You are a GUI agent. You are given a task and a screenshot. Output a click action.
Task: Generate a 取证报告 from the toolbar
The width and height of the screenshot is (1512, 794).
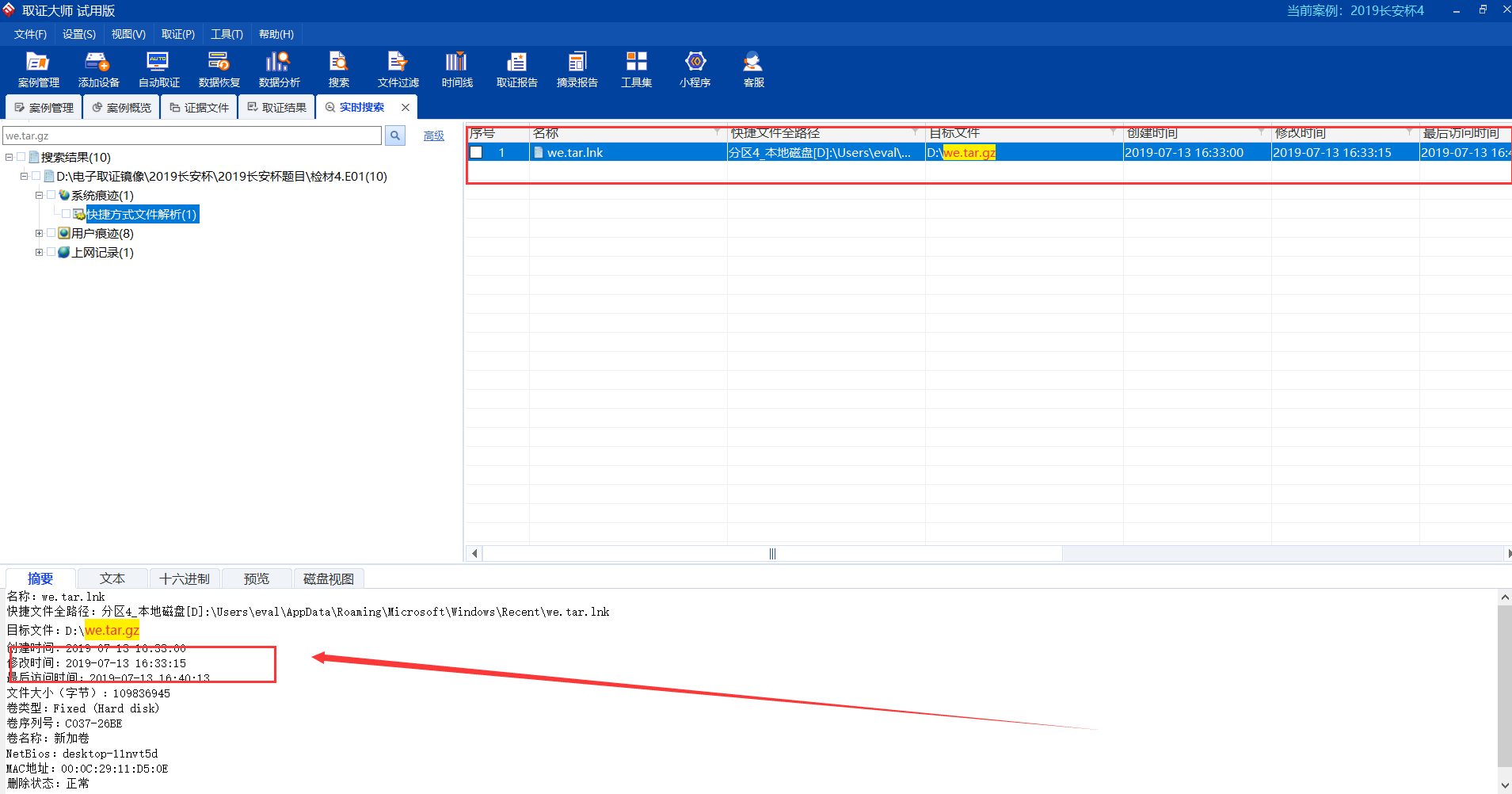tap(516, 69)
